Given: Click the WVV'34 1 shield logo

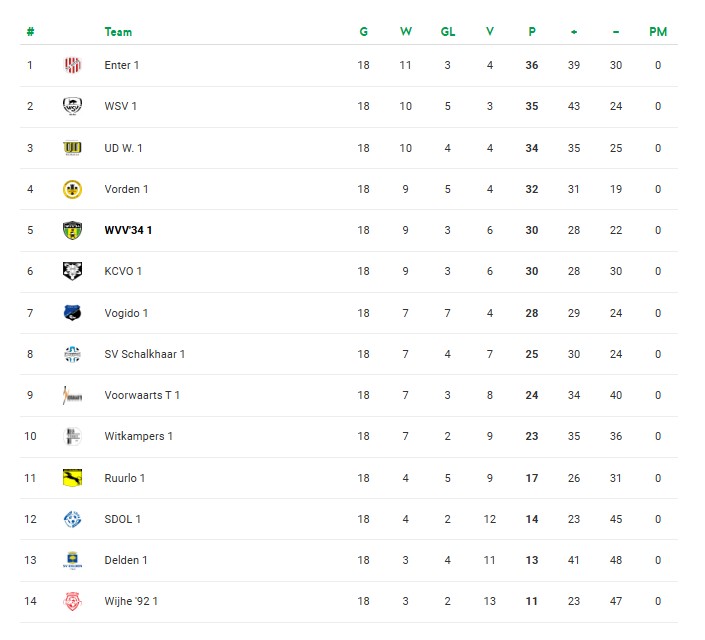Looking at the screenshot, I should [72, 230].
